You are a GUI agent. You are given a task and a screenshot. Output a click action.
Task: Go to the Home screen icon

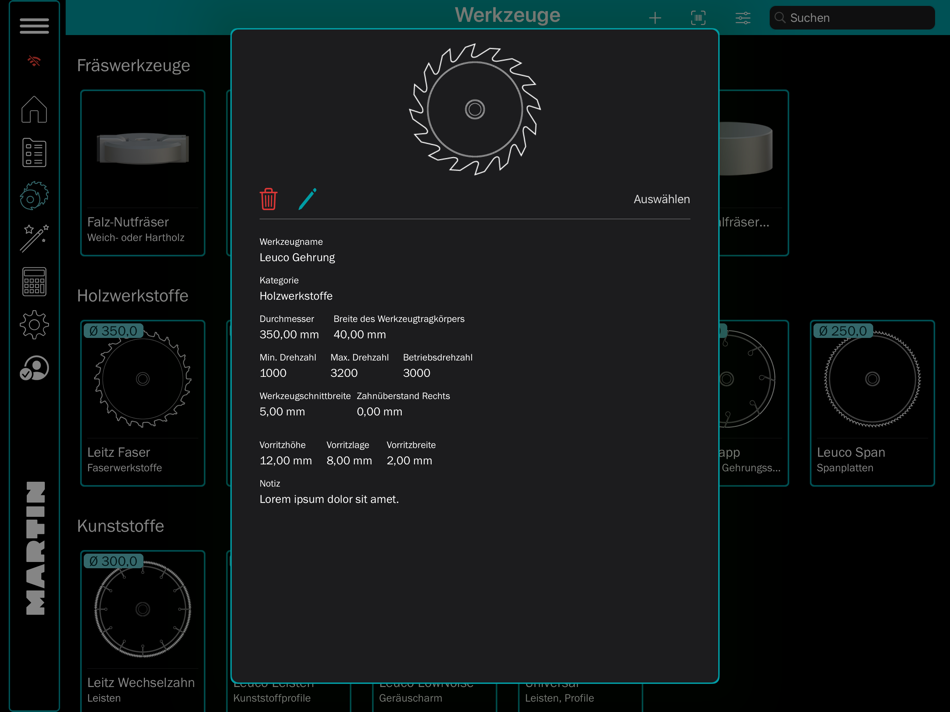pyautogui.click(x=34, y=110)
